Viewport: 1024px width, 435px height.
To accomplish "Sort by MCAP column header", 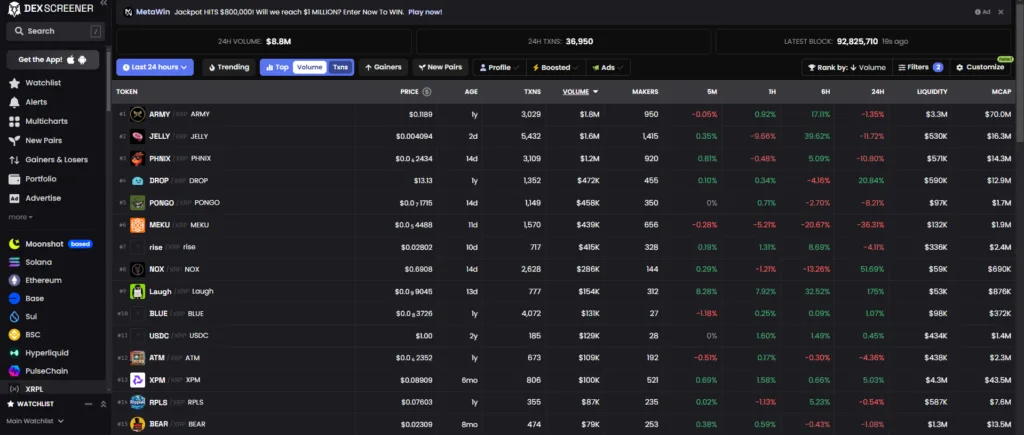I will [x=1001, y=92].
